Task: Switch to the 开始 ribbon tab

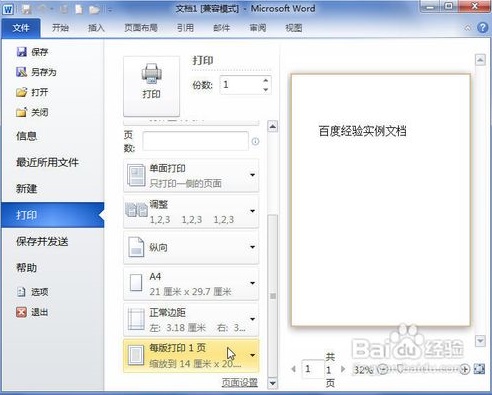Action: click(60, 28)
